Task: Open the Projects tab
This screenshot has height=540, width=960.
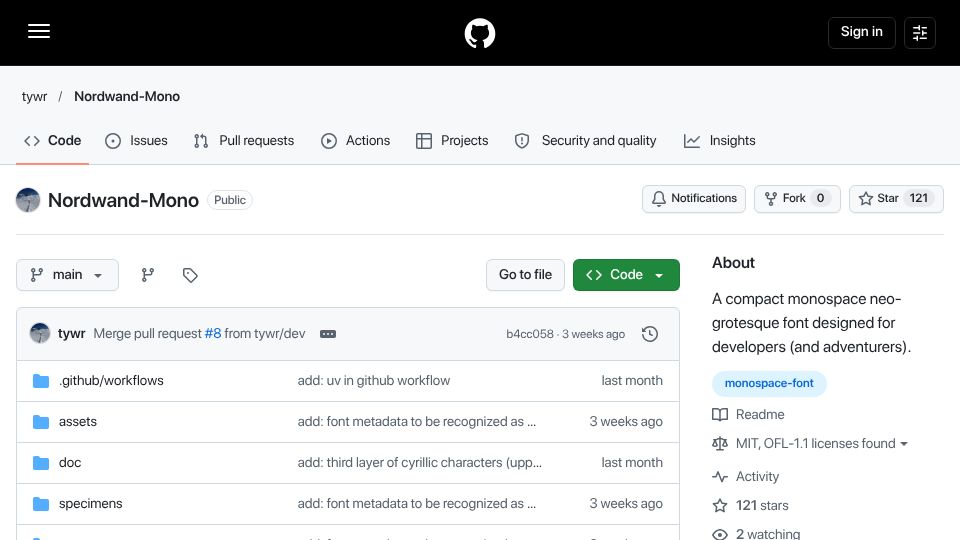Action: [452, 141]
